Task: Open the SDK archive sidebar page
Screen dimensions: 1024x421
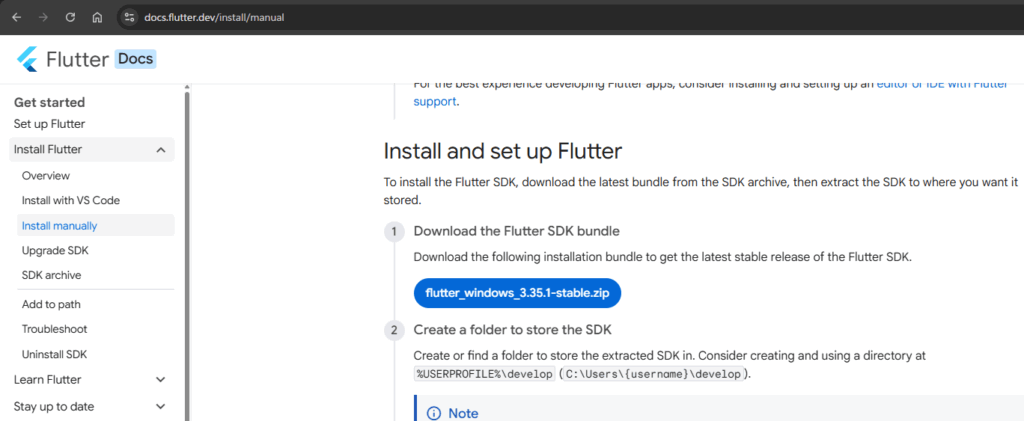Action: click(x=52, y=275)
